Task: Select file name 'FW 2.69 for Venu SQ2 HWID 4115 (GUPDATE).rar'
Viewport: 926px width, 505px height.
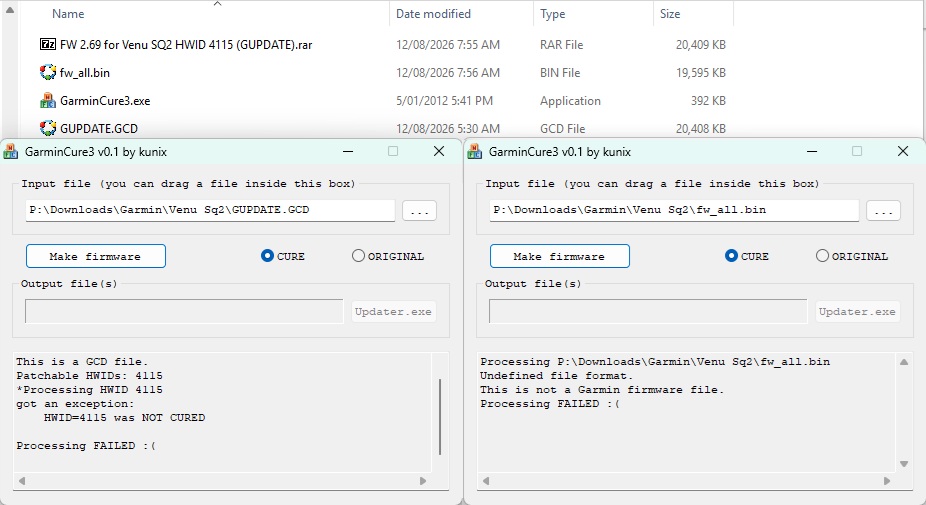Action: tap(185, 44)
